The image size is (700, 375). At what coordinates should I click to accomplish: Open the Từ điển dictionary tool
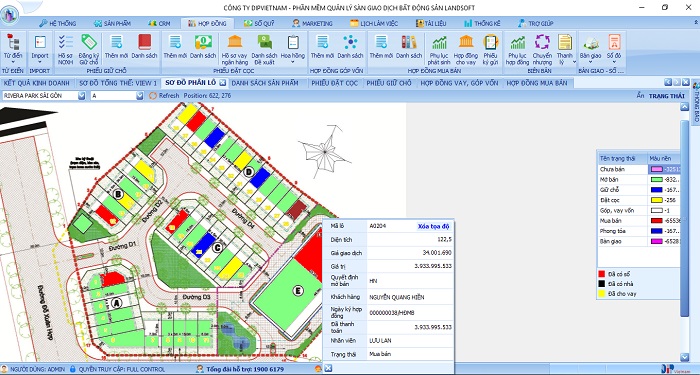point(13,47)
